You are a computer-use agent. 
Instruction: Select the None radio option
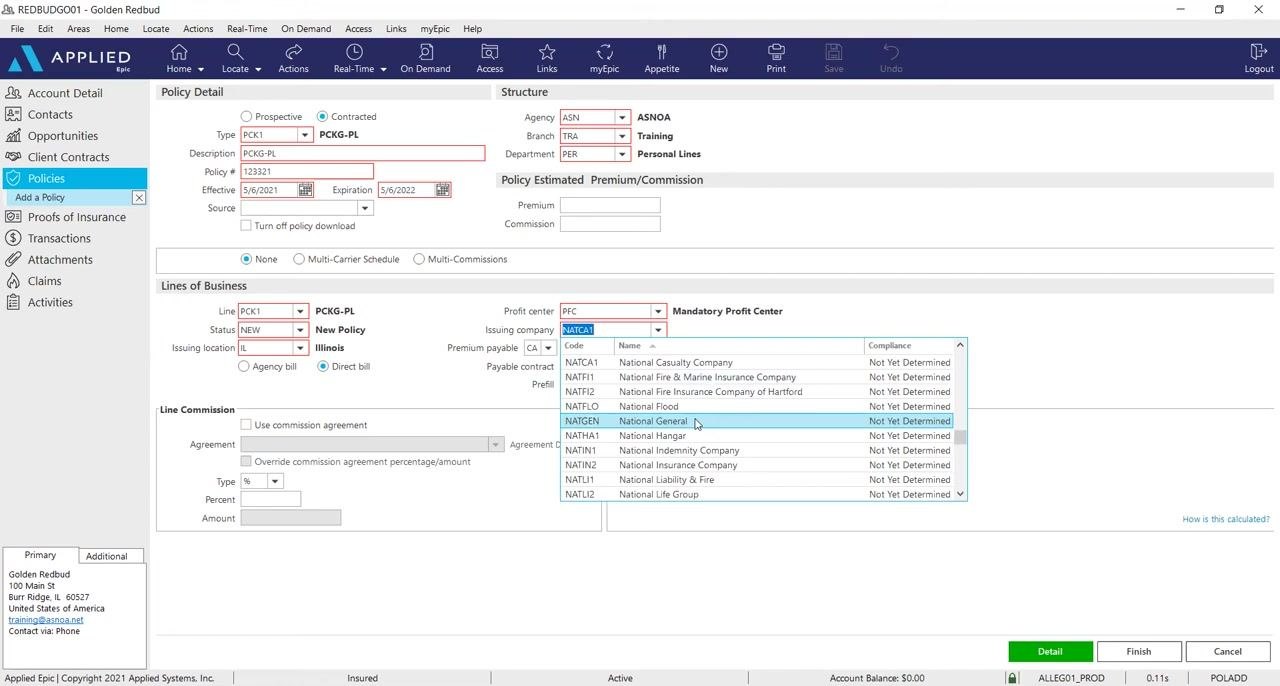coord(246,259)
